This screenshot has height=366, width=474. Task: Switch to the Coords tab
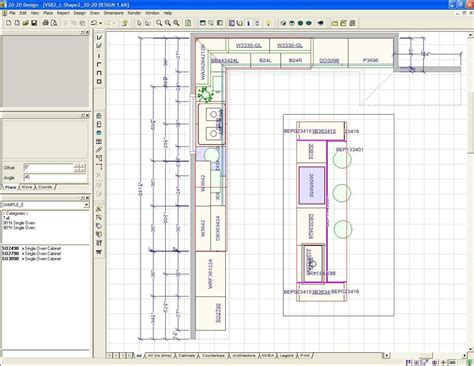[x=45, y=187]
